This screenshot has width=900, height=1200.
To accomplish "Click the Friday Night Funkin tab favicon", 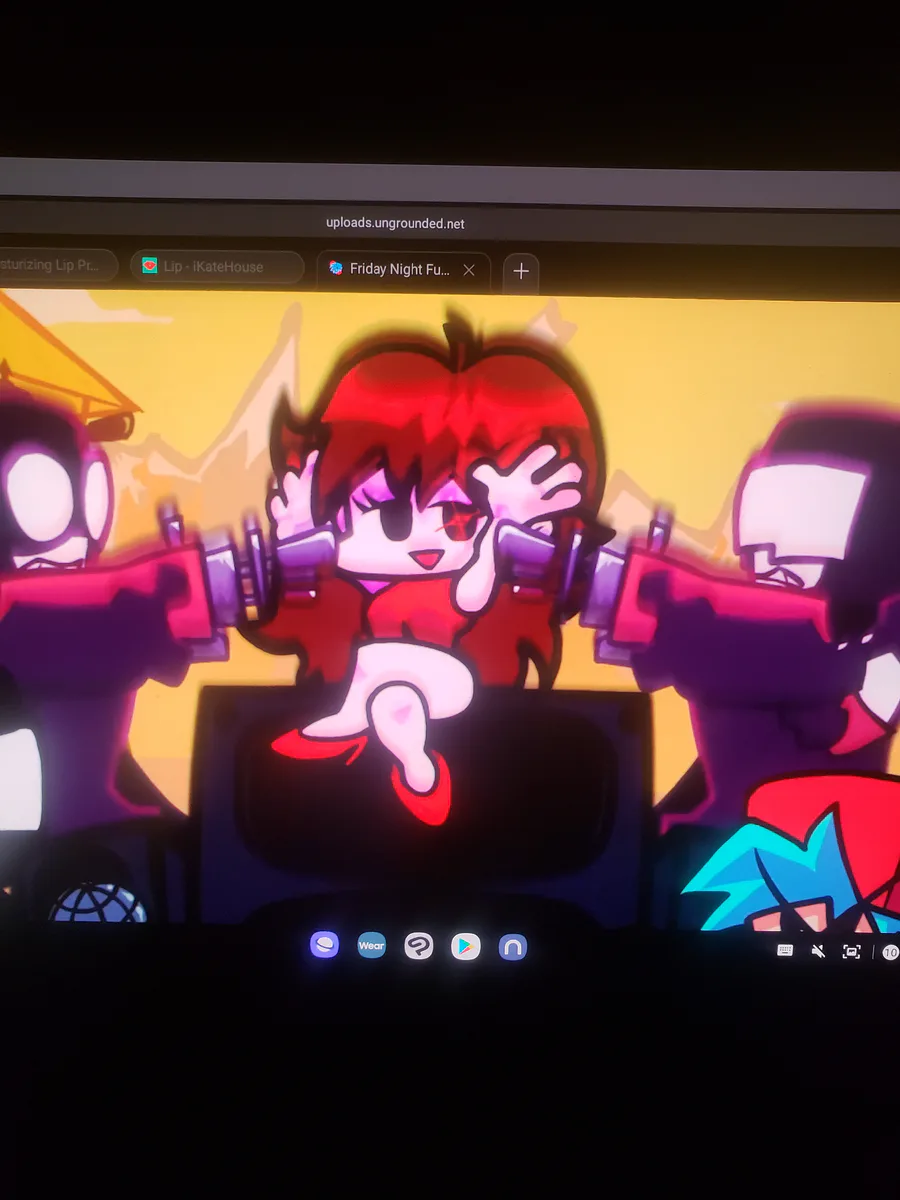I will click(336, 268).
